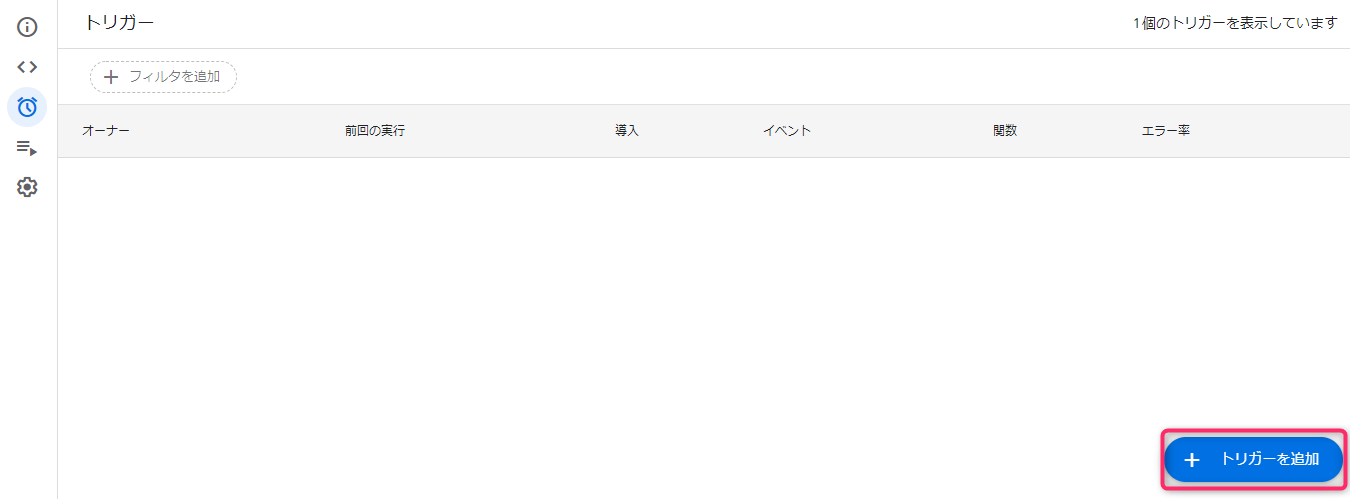Click the blank filter bar beside フィルタを追加
The image size is (1350, 499).
coord(790,77)
